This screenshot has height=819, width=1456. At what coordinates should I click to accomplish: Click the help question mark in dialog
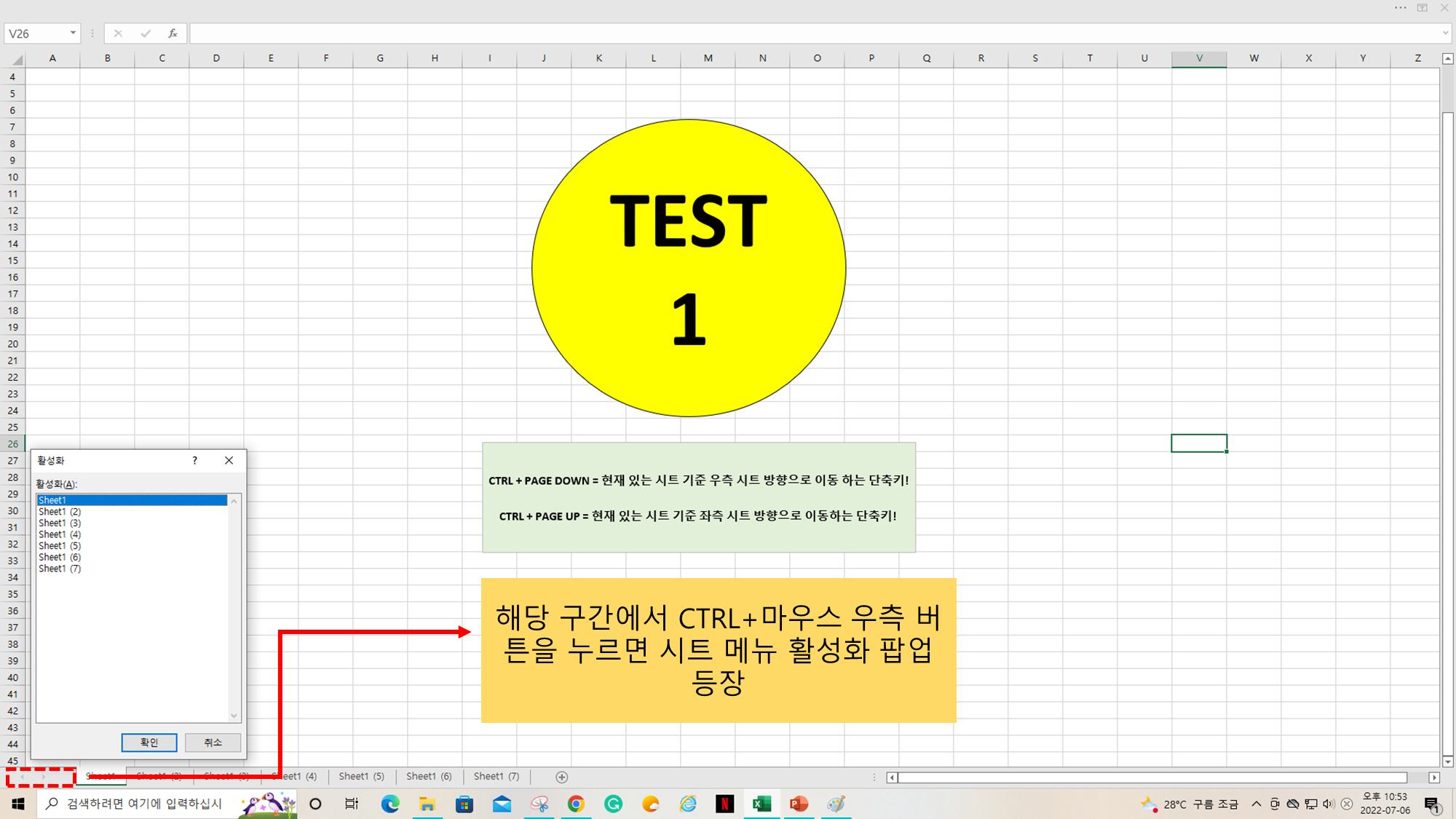pyautogui.click(x=194, y=460)
